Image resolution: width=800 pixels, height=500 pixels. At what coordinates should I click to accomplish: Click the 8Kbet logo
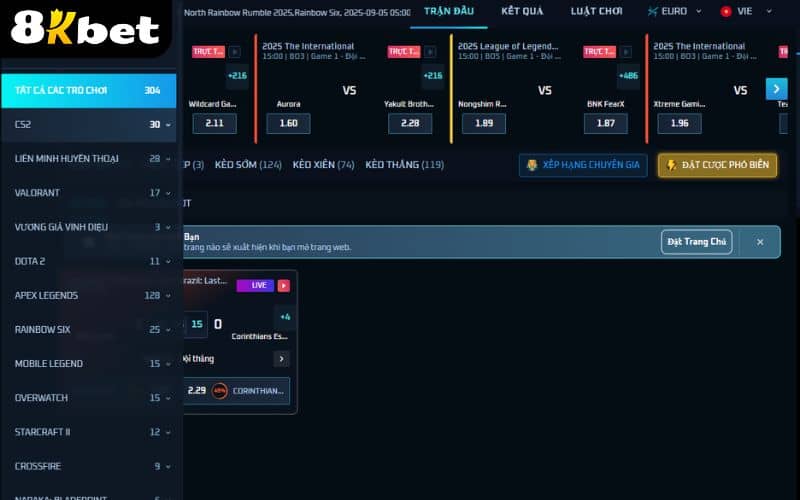pyautogui.click(x=85, y=28)
